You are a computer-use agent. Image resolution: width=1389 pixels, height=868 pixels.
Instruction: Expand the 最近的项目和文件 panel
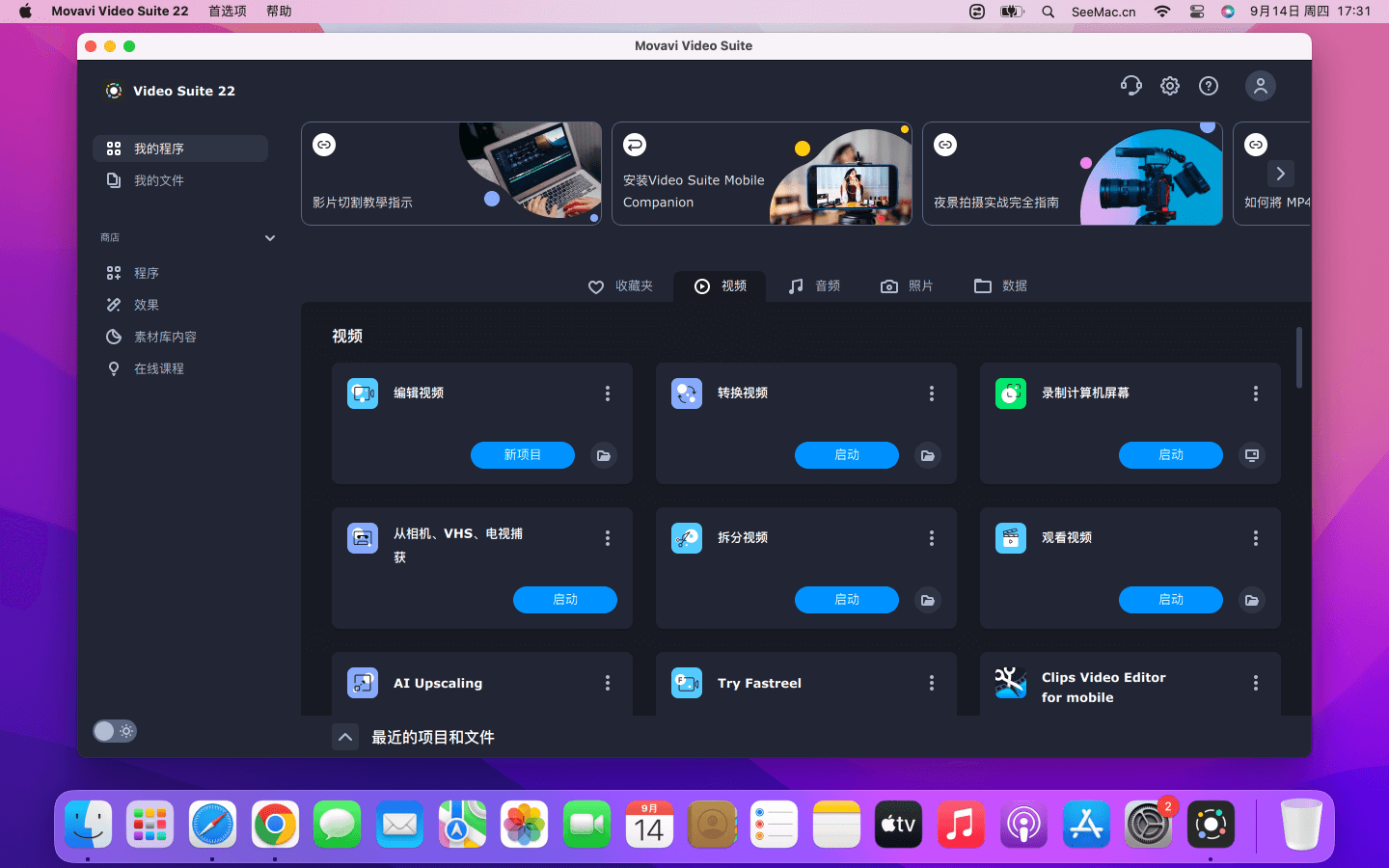(345, 737)
